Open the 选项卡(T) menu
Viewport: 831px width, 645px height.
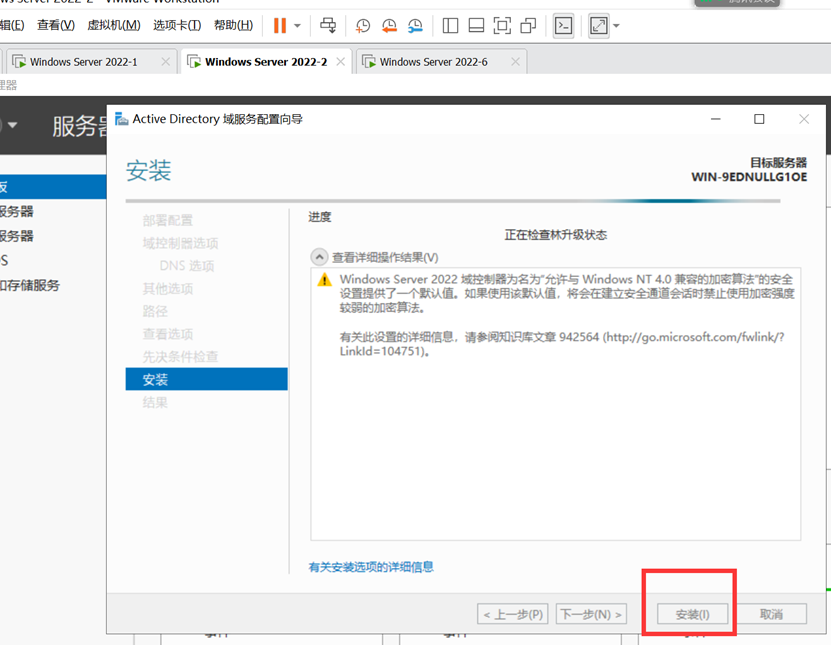(x=177, y=25)
